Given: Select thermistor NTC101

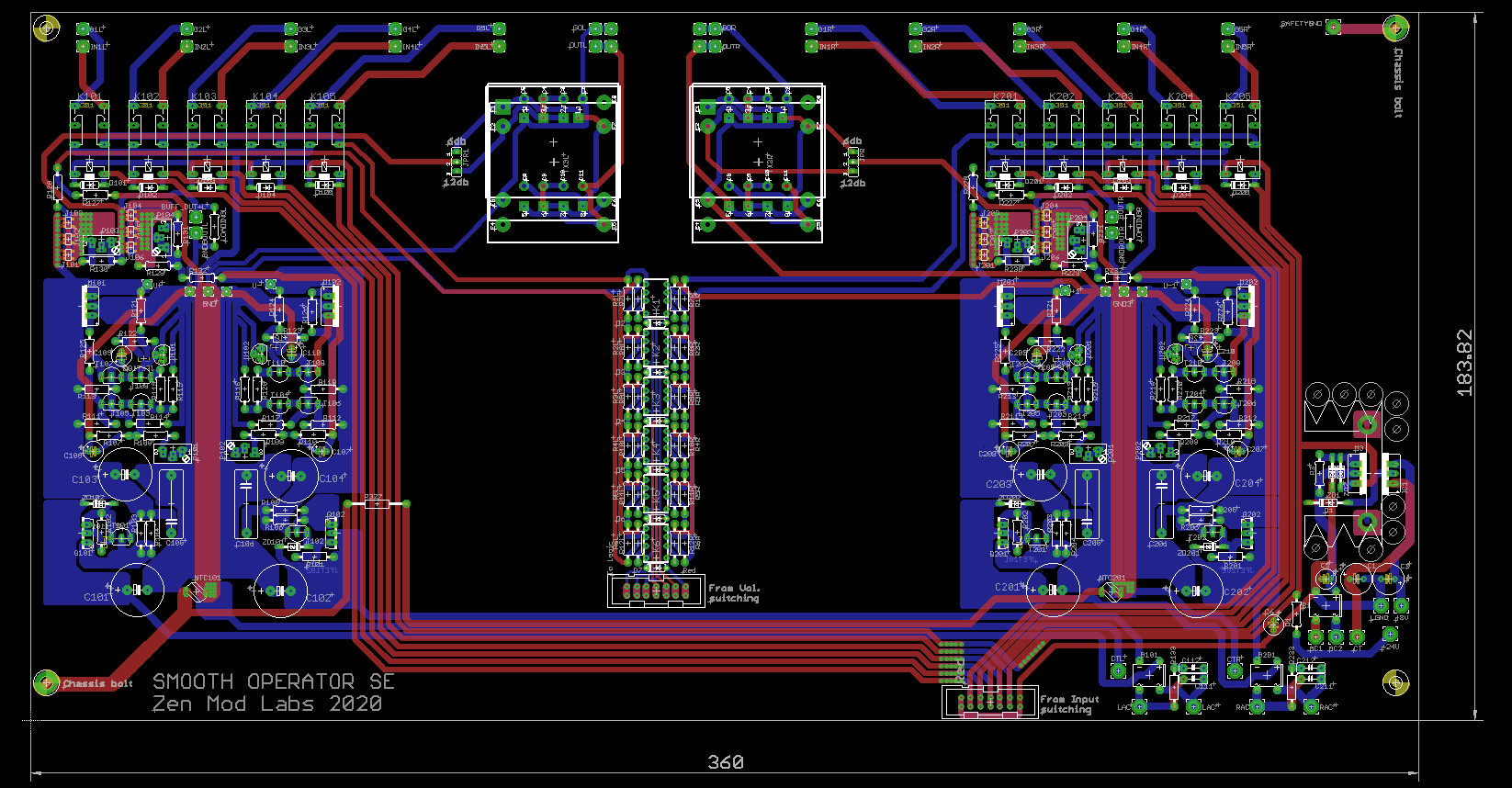Looking at the screenshot, I should tap(197, 591).
